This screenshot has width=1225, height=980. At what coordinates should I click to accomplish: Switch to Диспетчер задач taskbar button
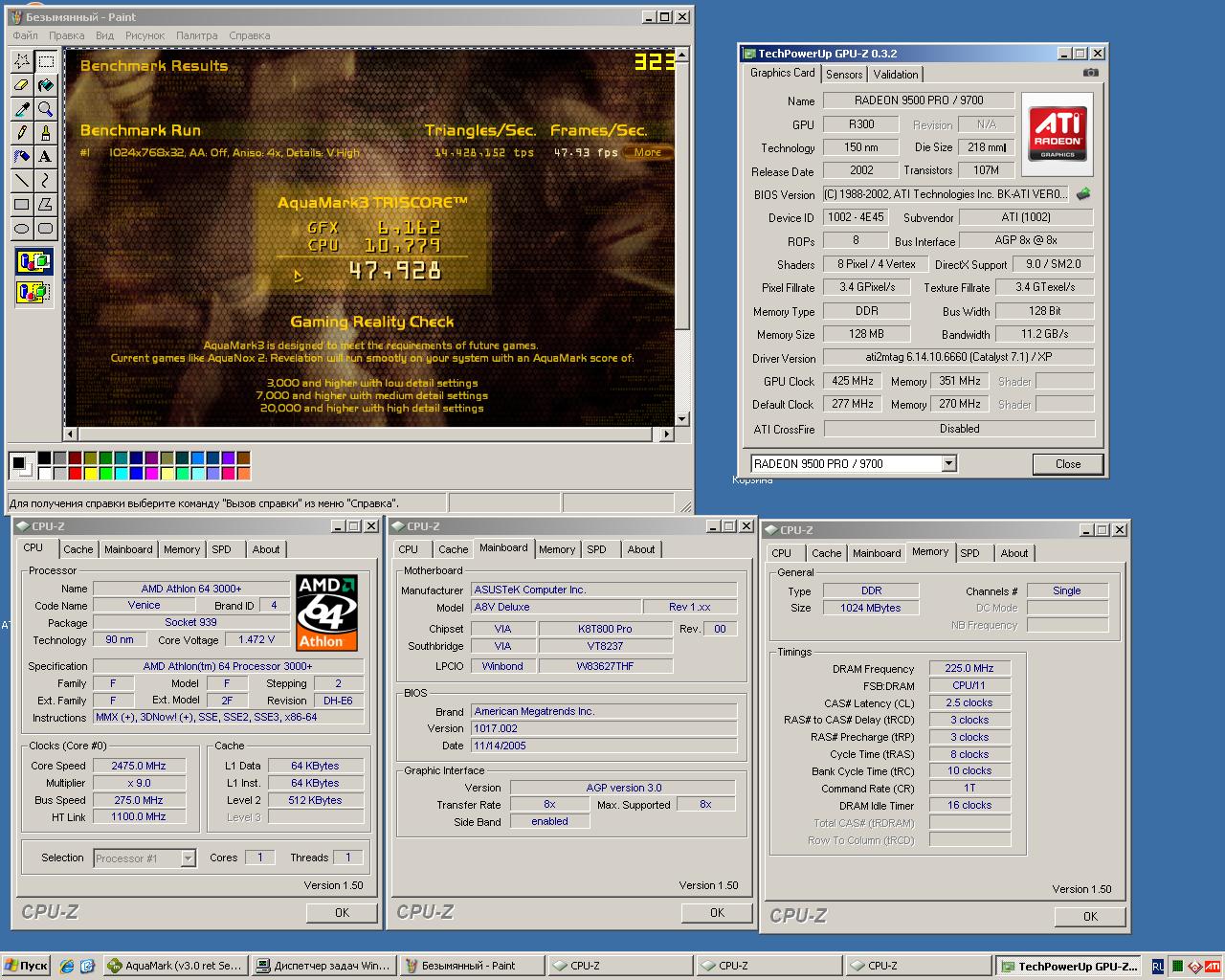(x=323, y=966)
